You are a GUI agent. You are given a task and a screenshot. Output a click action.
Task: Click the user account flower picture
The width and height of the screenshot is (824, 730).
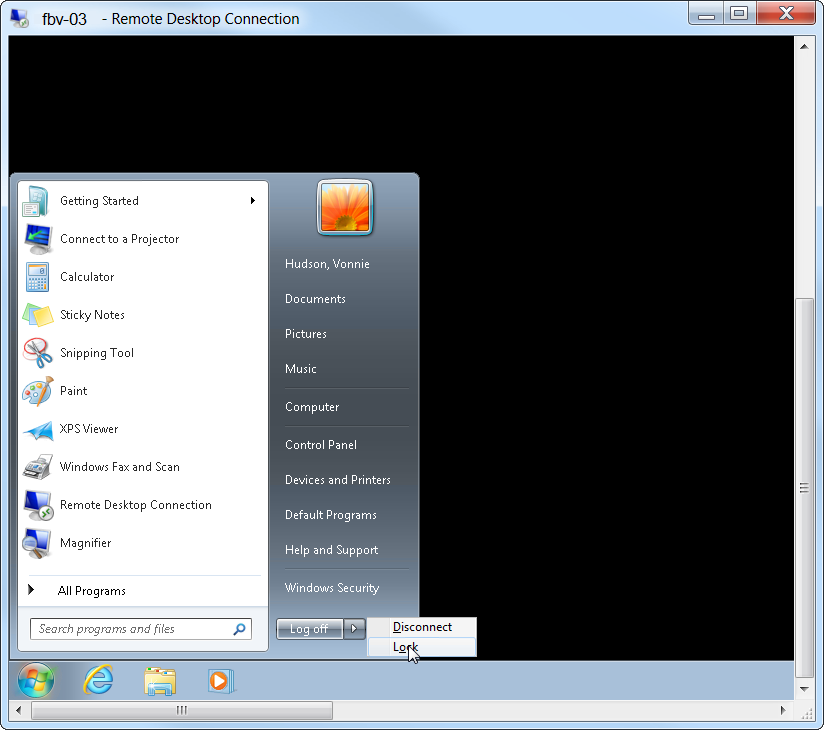click(345, 207)
